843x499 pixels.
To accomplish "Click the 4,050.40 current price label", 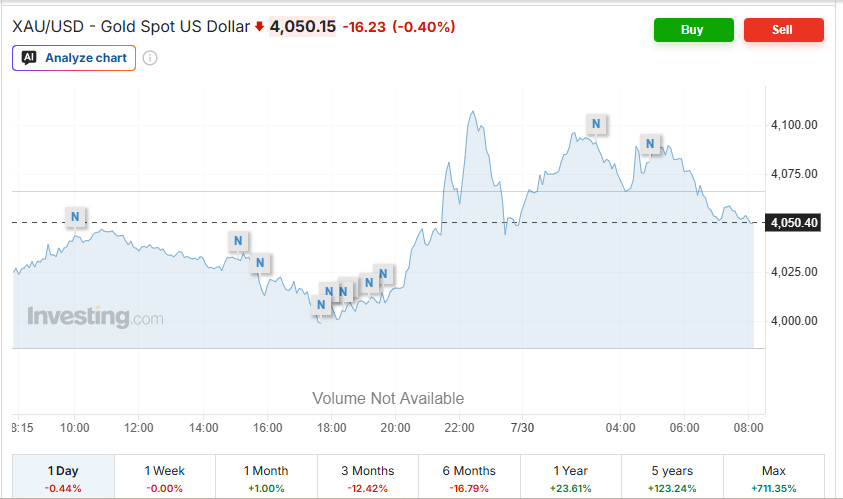I will point(794,223).
